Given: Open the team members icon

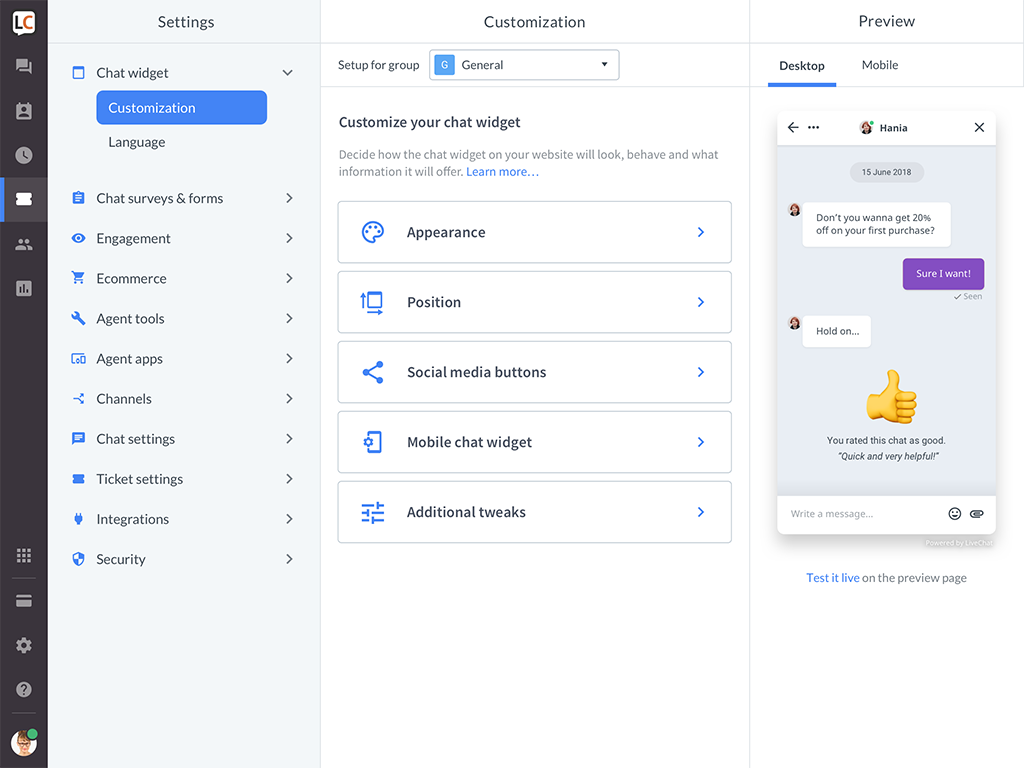Looking at the screenshot, I should pyautogui.click(x=24, y=244).
